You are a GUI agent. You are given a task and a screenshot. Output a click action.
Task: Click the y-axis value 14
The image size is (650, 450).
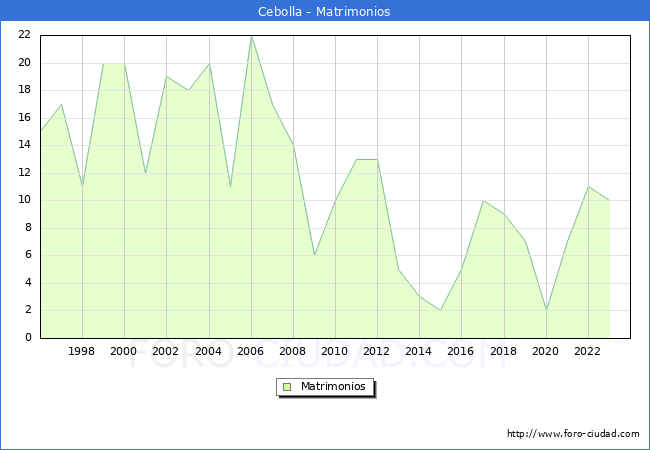pos(24,145)
